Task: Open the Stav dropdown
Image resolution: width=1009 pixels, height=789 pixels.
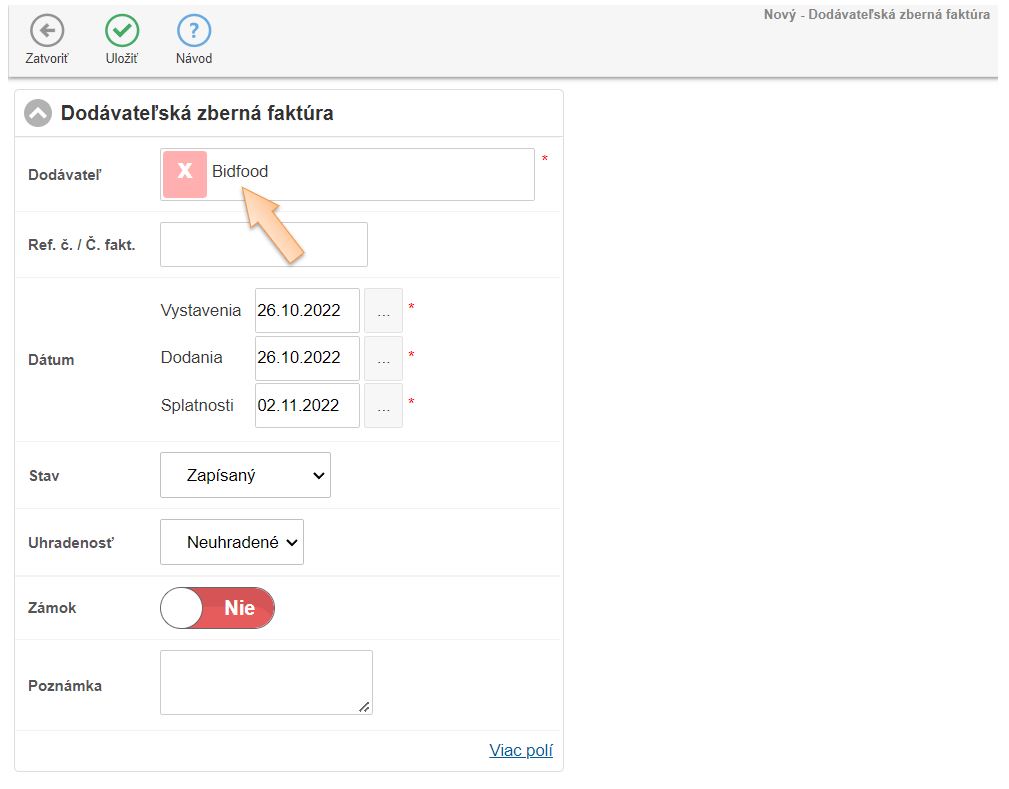Action: [x=245, y=476]
